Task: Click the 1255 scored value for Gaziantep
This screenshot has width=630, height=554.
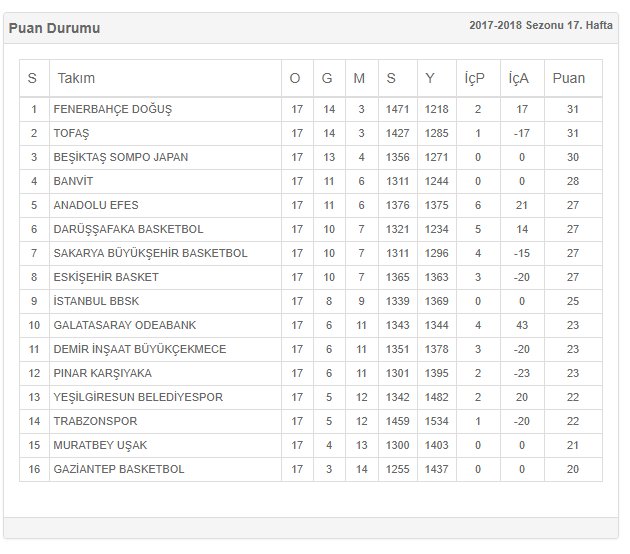Action: (x=397, y=469)
